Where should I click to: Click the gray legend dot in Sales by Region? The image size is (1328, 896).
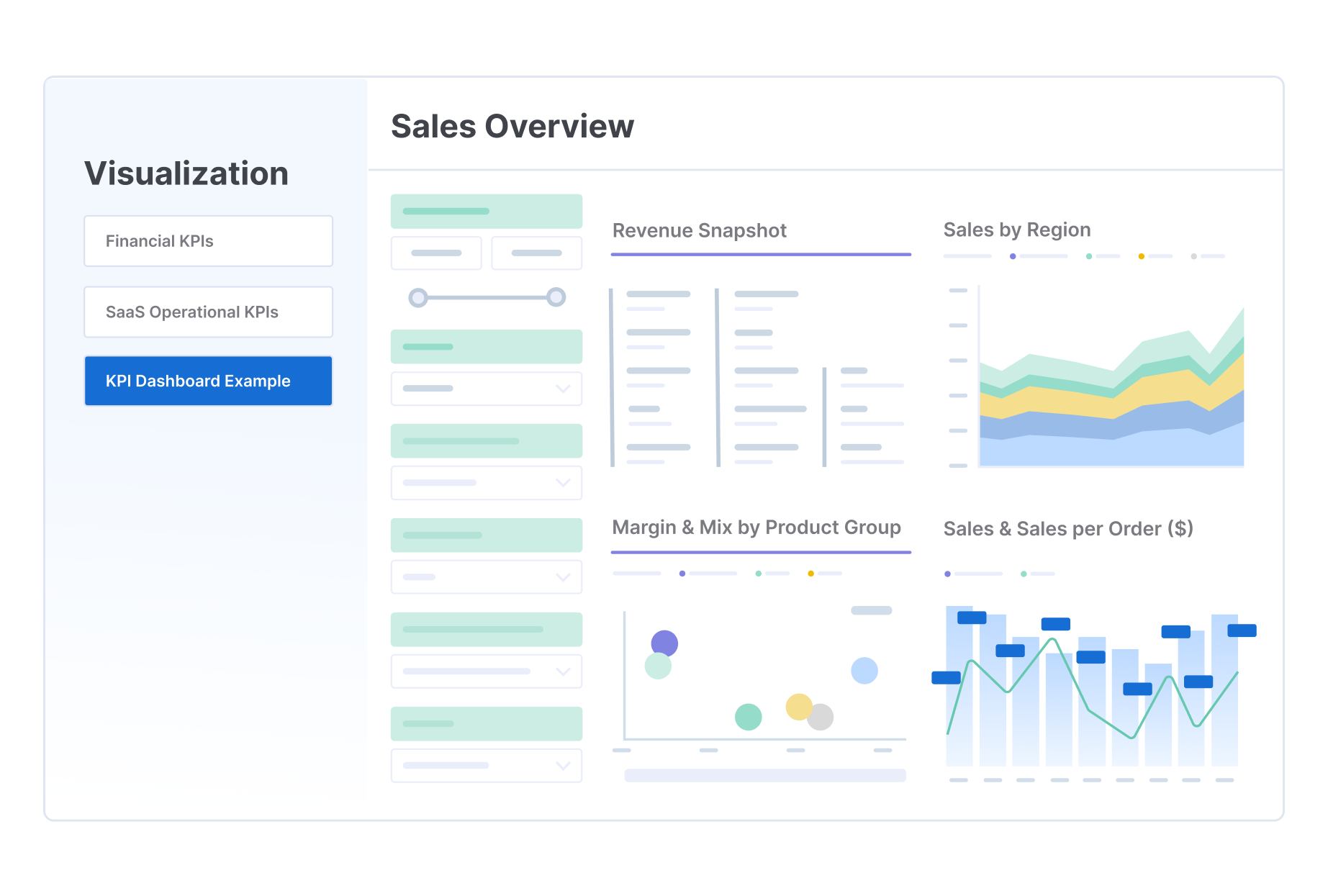1194,256
